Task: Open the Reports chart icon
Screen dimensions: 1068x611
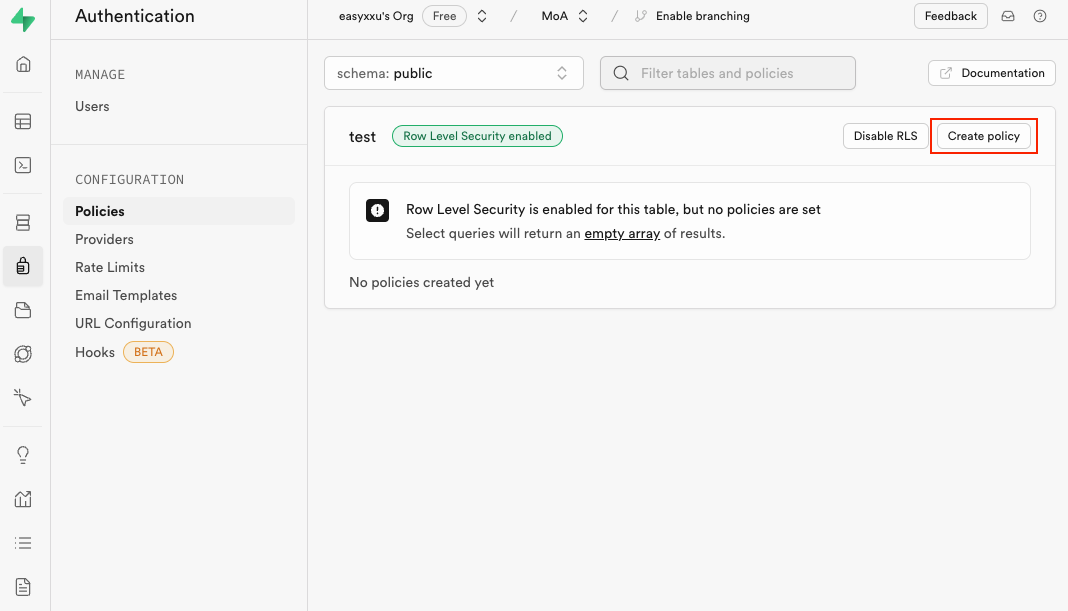Action: (23, 499)
